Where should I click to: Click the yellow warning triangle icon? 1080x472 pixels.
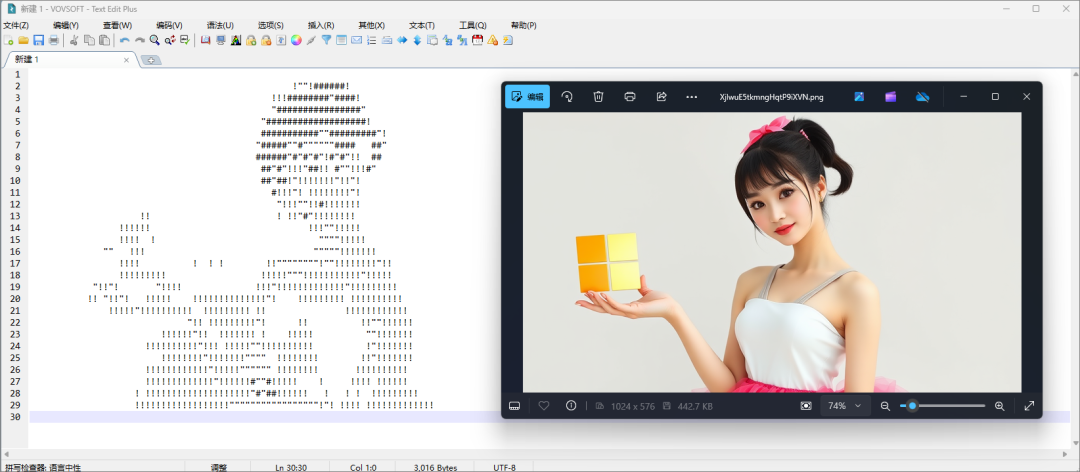(492, 40)
